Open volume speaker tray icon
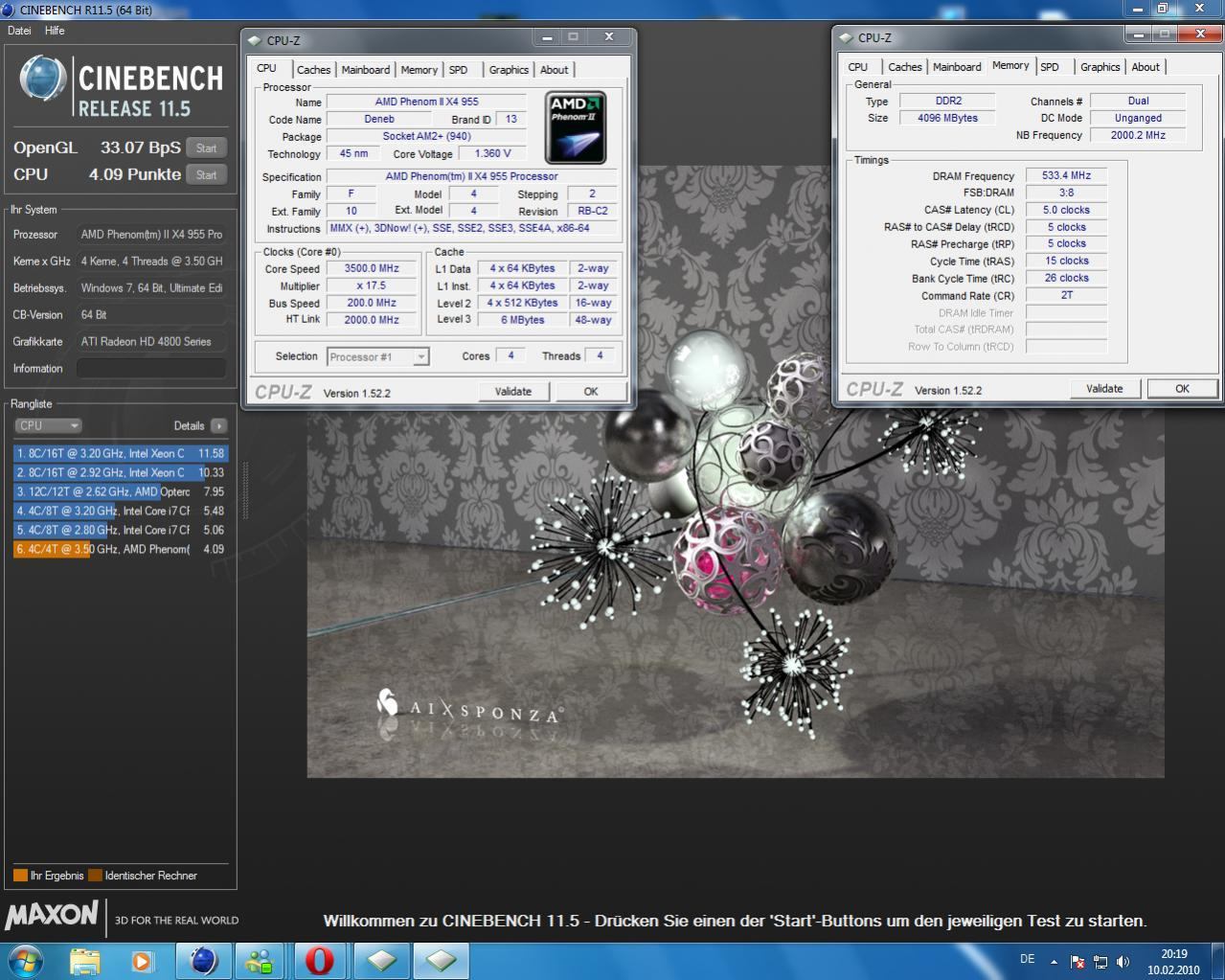 pyautogui.click(x=1123, y=962)
